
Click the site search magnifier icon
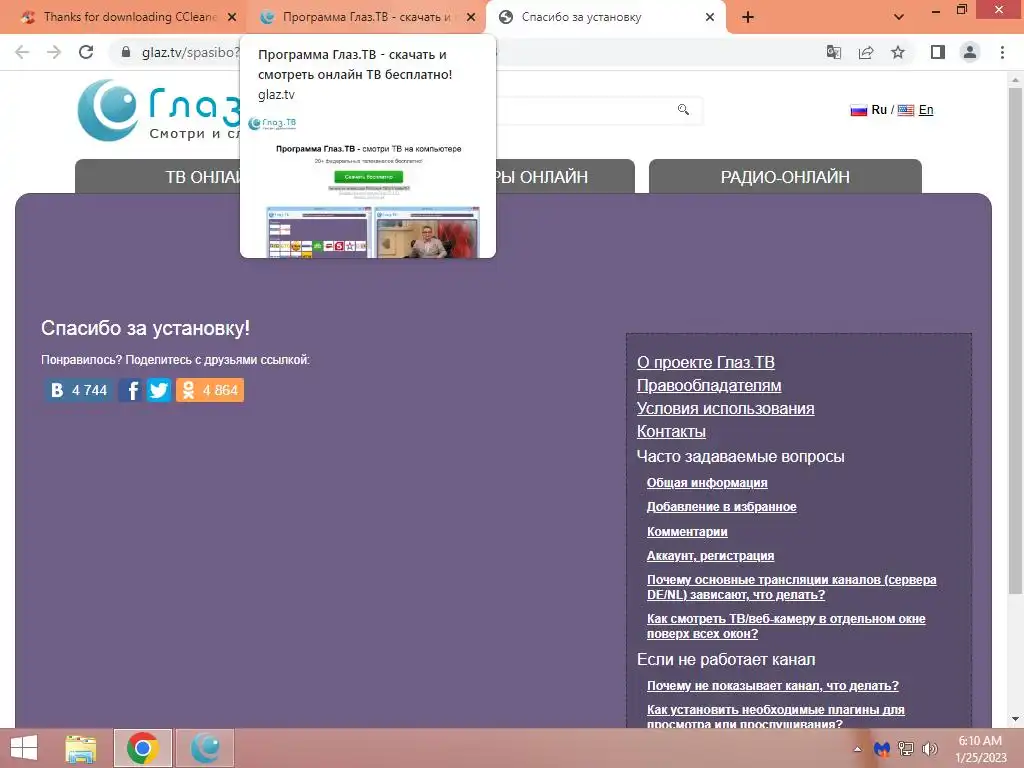coord(683,110)
